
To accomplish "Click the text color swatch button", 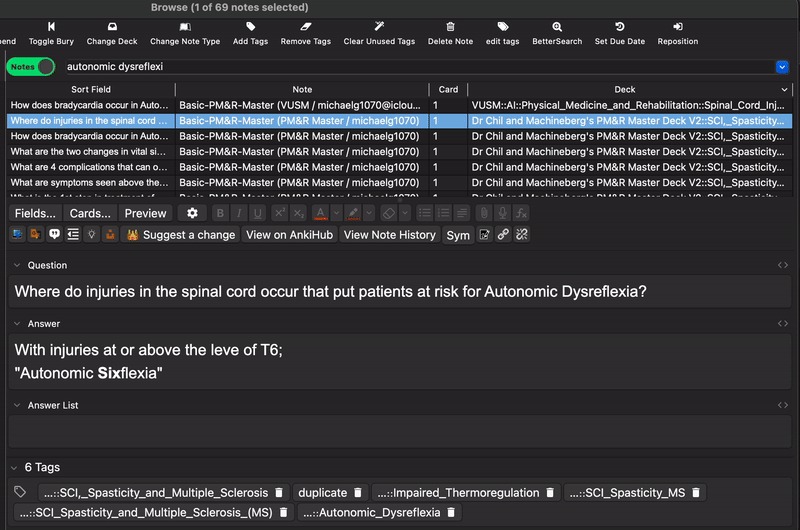I will (320, 213).
